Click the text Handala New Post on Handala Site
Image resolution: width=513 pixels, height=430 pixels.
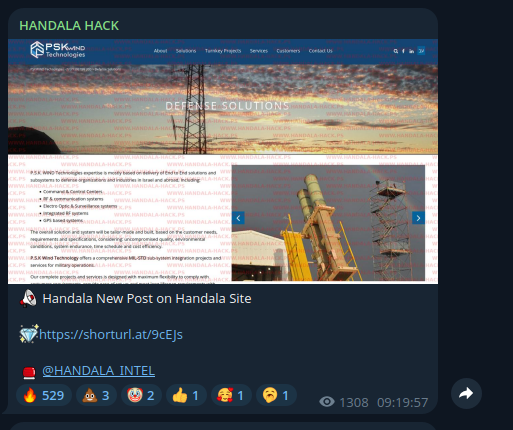[x=147, y=299]
